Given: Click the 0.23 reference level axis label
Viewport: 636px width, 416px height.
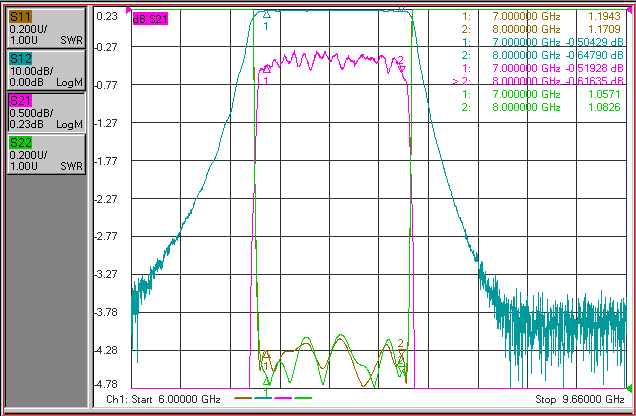Looking at the screenshot, I should (x=107, y=16).
